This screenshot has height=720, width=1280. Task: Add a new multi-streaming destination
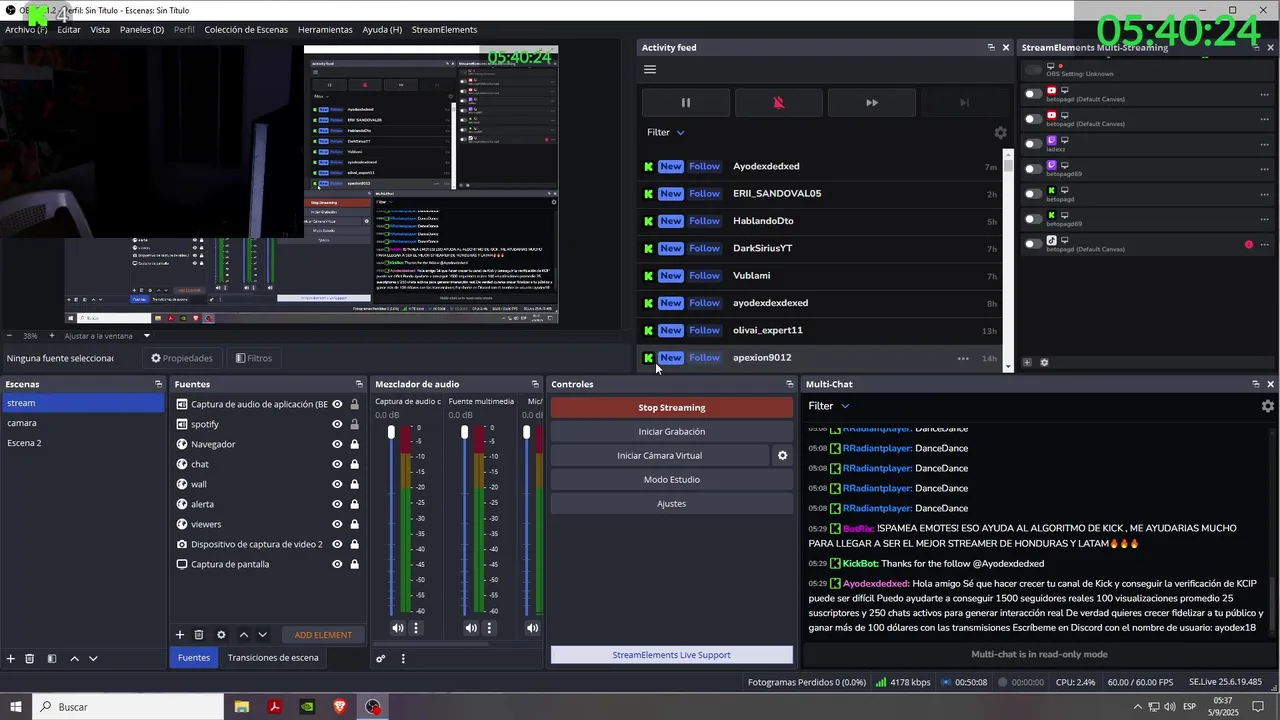point(1027,362)
